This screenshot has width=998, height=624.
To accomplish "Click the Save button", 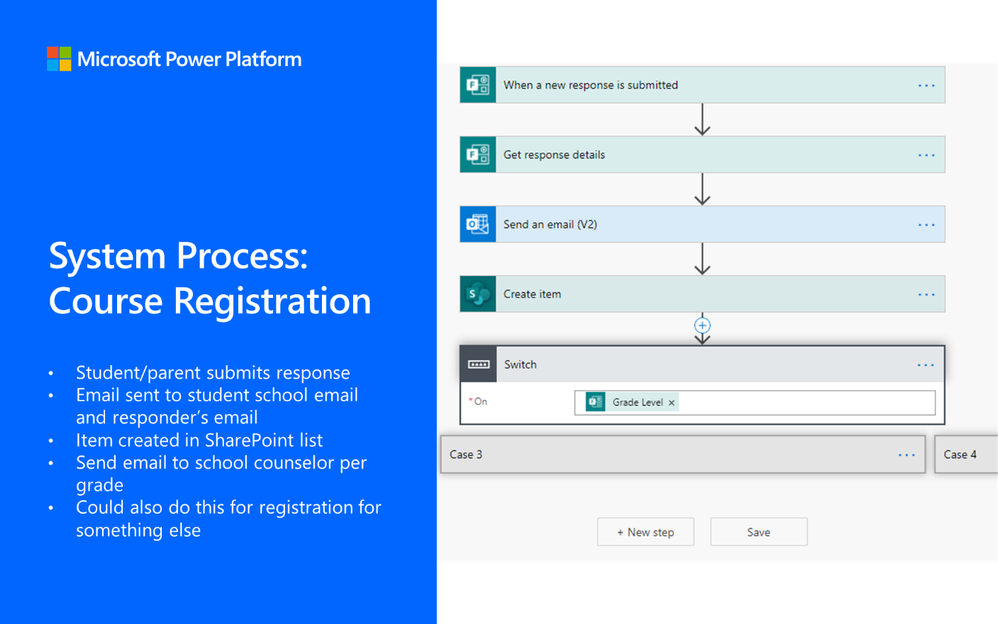I will click(x=758, y=532).
